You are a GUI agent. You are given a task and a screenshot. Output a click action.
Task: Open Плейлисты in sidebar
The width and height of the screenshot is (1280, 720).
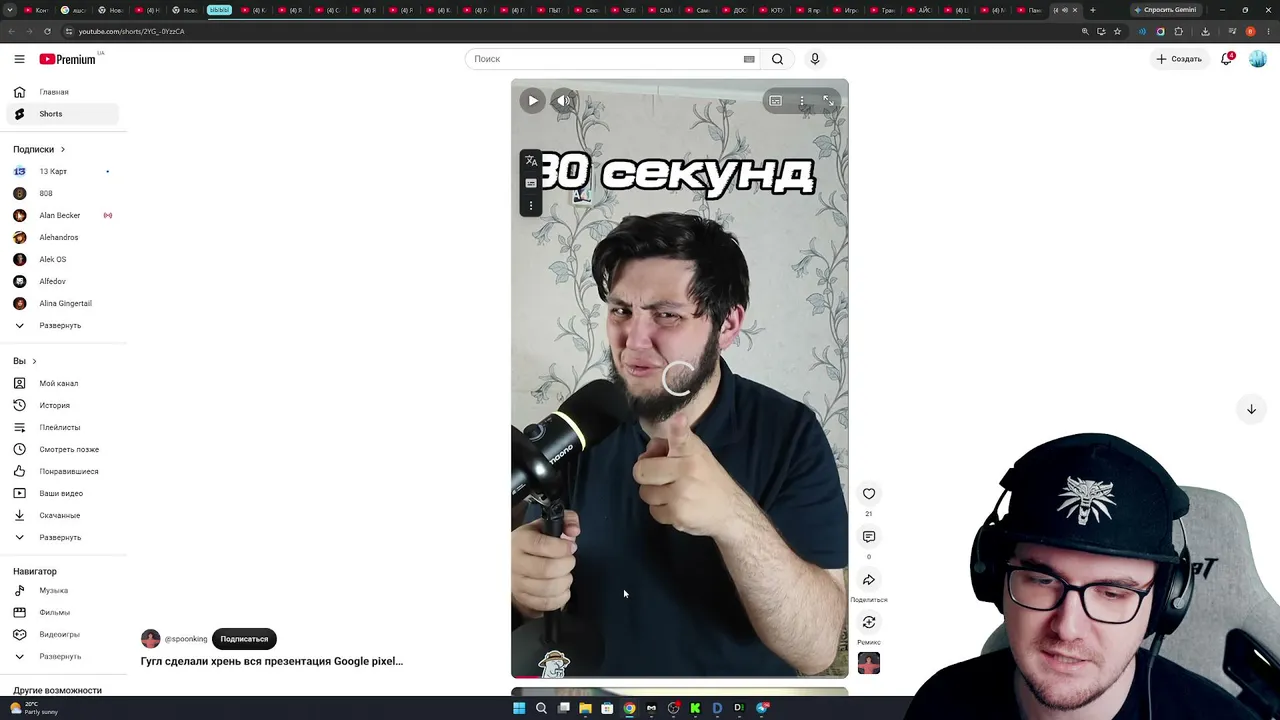tap(62, 427)
